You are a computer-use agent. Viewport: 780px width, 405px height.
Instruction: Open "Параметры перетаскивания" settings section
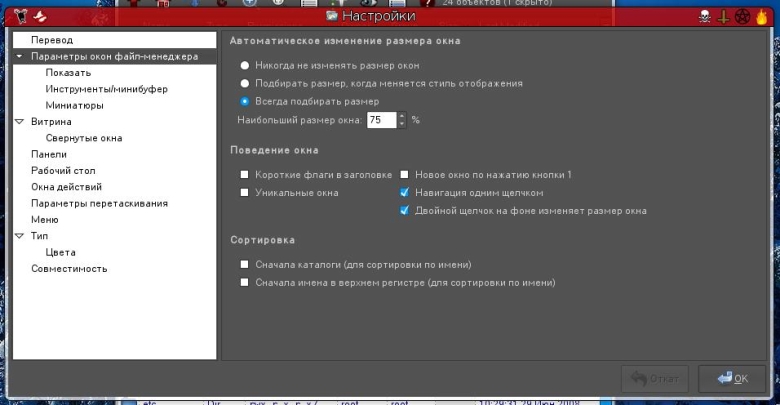coord(99,203)
